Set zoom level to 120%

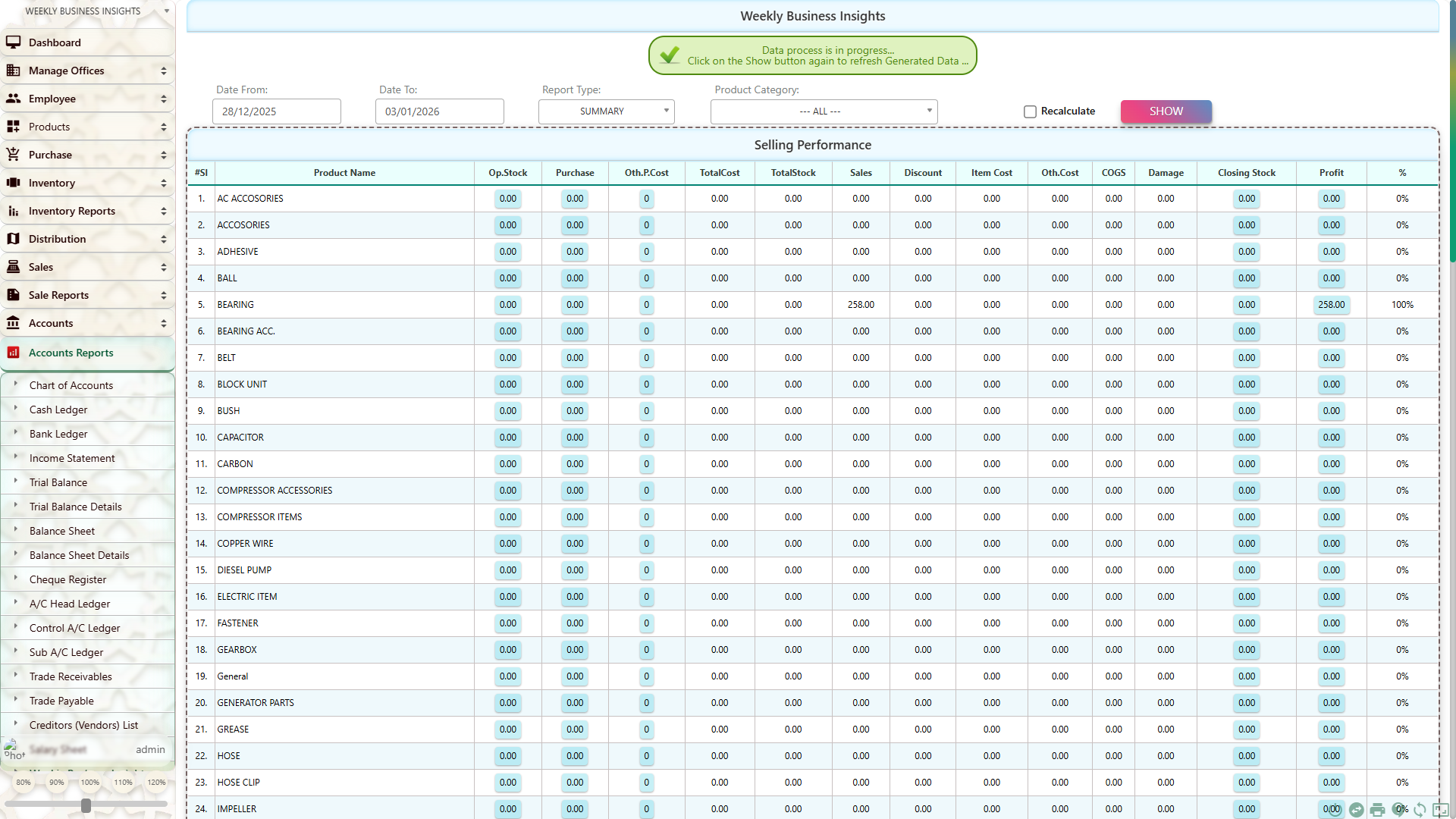tap(156, 782)
